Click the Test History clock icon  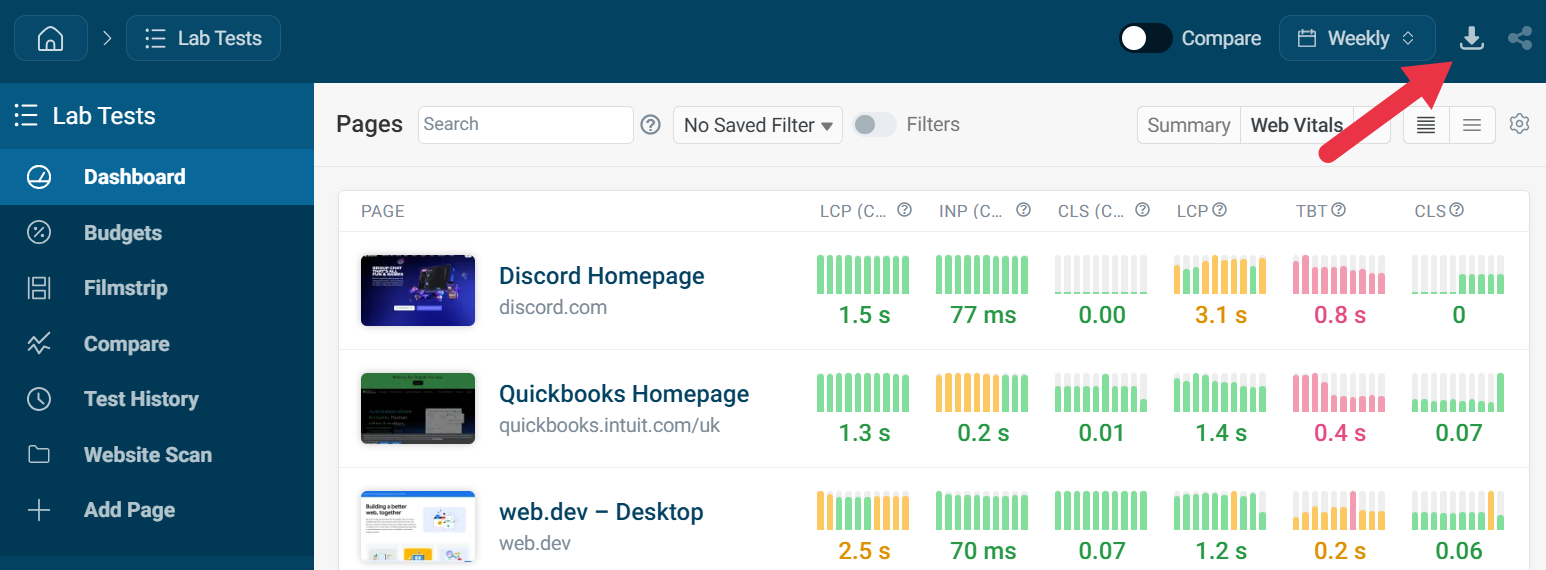(x=39, y=399)
